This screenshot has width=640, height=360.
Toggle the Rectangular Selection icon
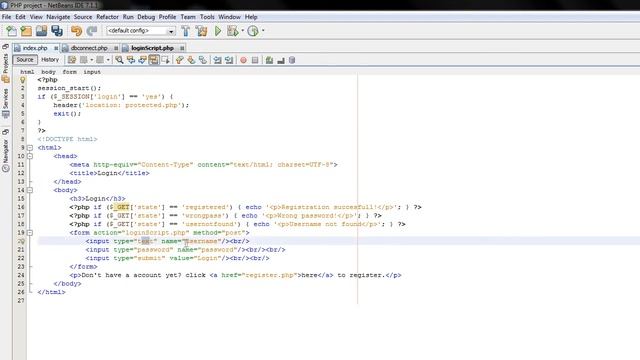[165, 60]
